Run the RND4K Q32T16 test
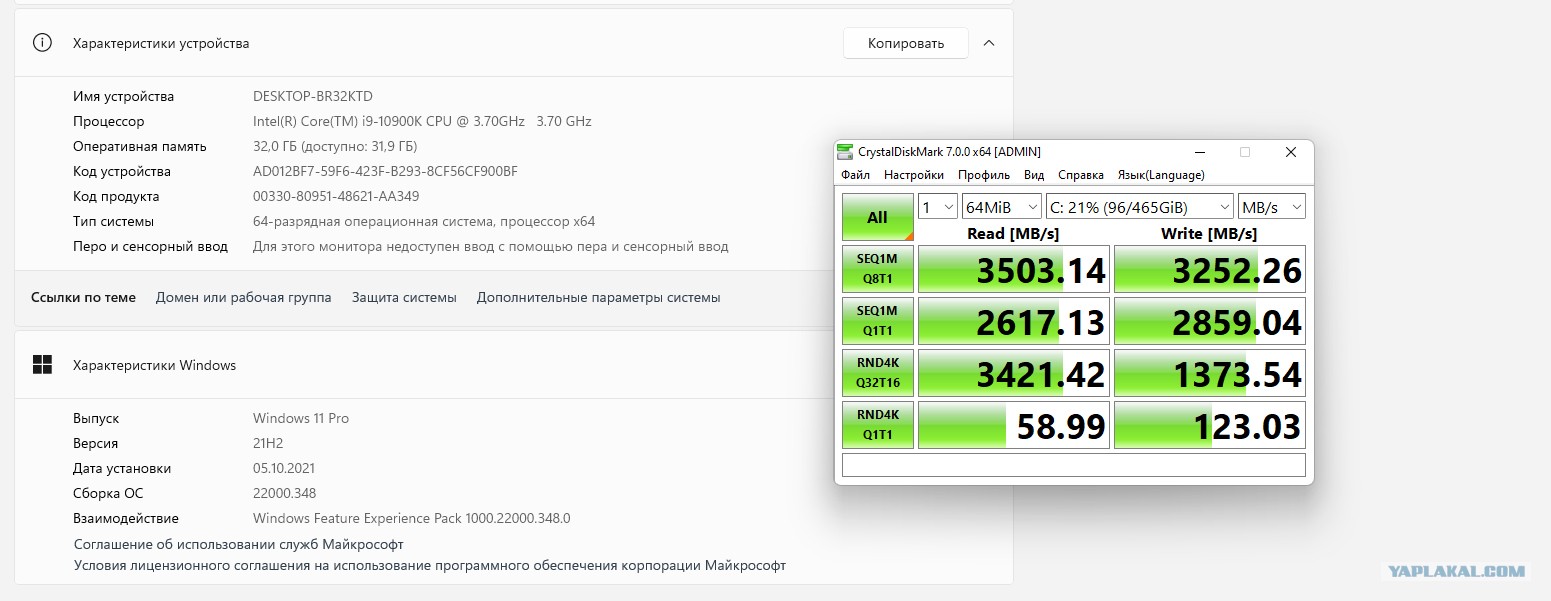This screenshot has height=601, width=1551. [877, 373]
